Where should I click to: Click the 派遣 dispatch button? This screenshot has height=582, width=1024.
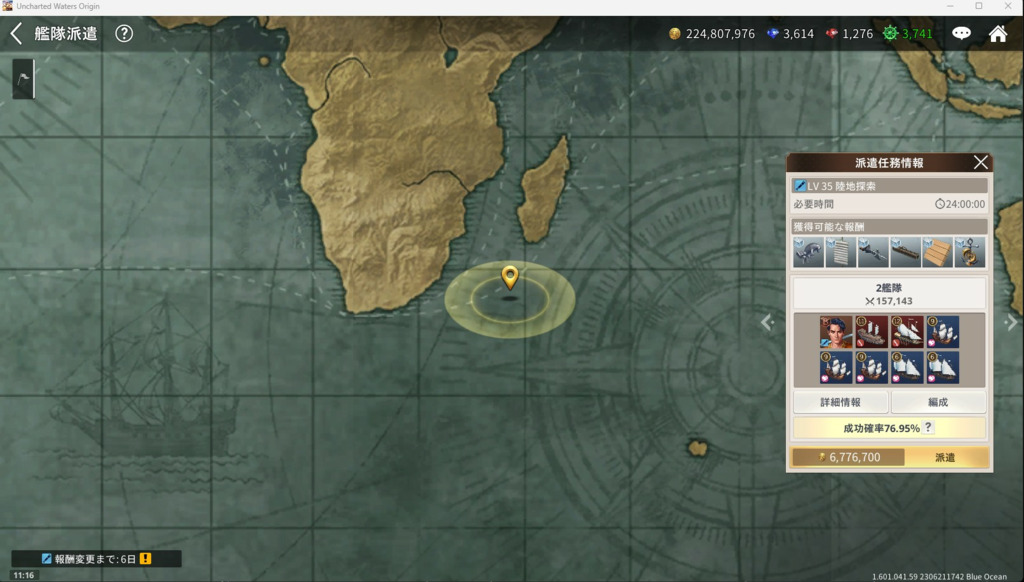tap(946, 457)
